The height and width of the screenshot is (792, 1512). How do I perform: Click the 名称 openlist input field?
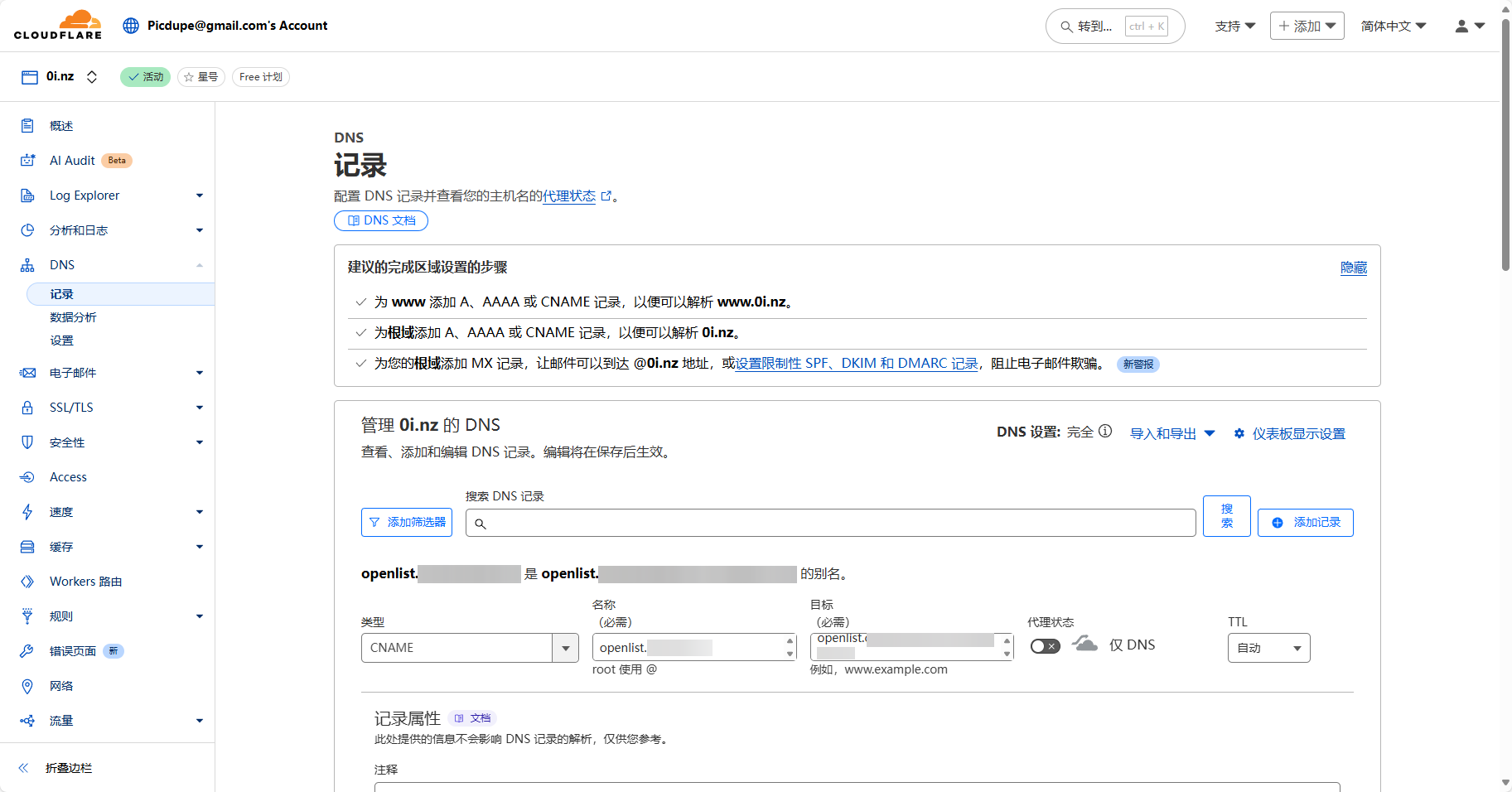[695, 647]
